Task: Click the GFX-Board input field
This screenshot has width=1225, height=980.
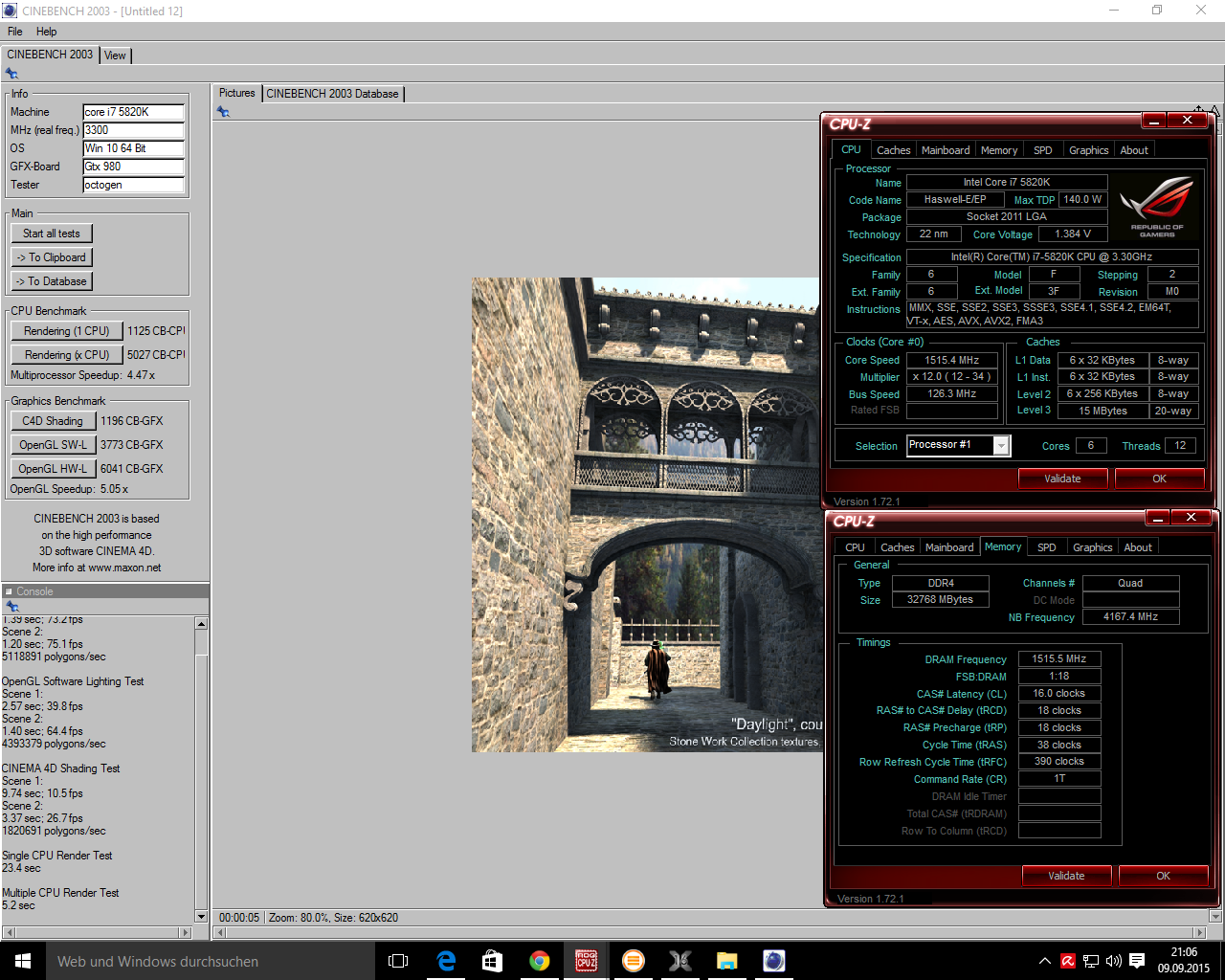Action: point(133,167)
